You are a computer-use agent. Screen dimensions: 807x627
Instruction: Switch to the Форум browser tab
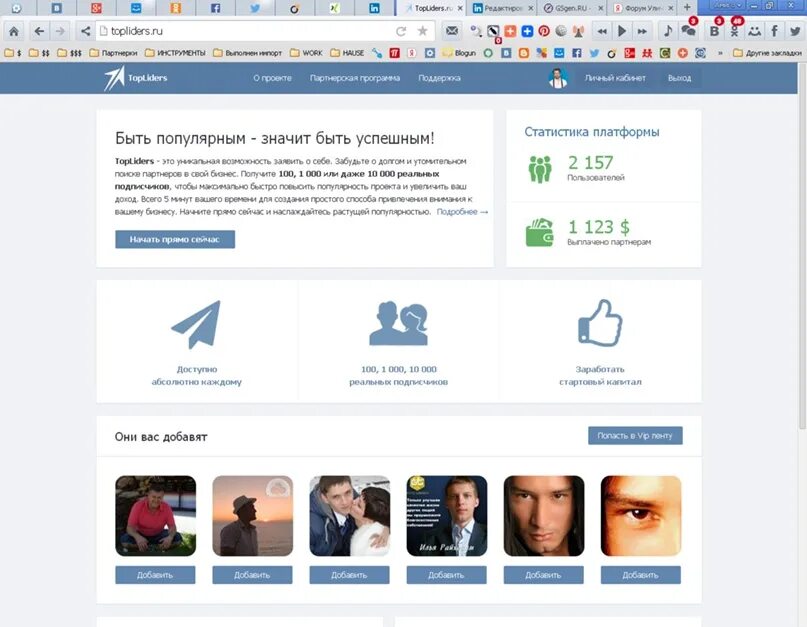pos(643,8)
